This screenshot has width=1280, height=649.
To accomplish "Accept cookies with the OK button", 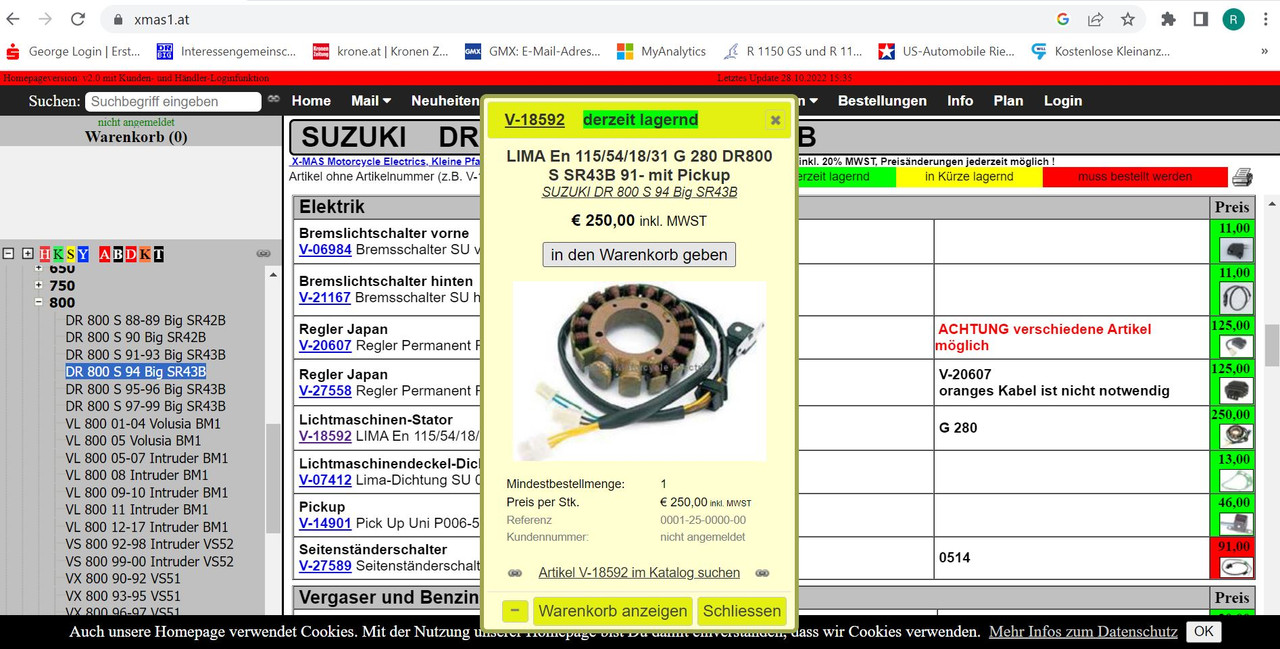I will (1203, 631).
